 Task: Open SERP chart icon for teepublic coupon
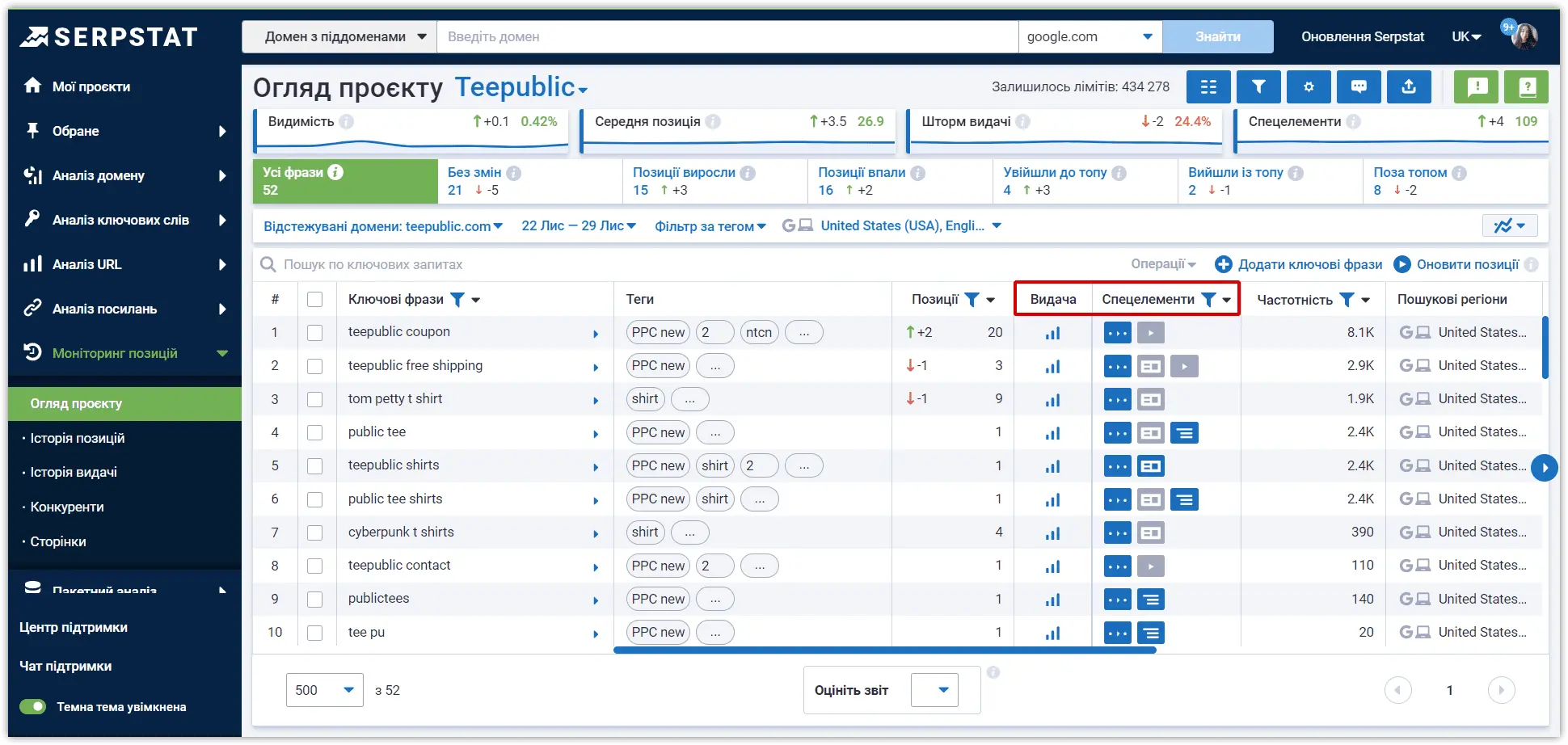[x=1052, y=333]
